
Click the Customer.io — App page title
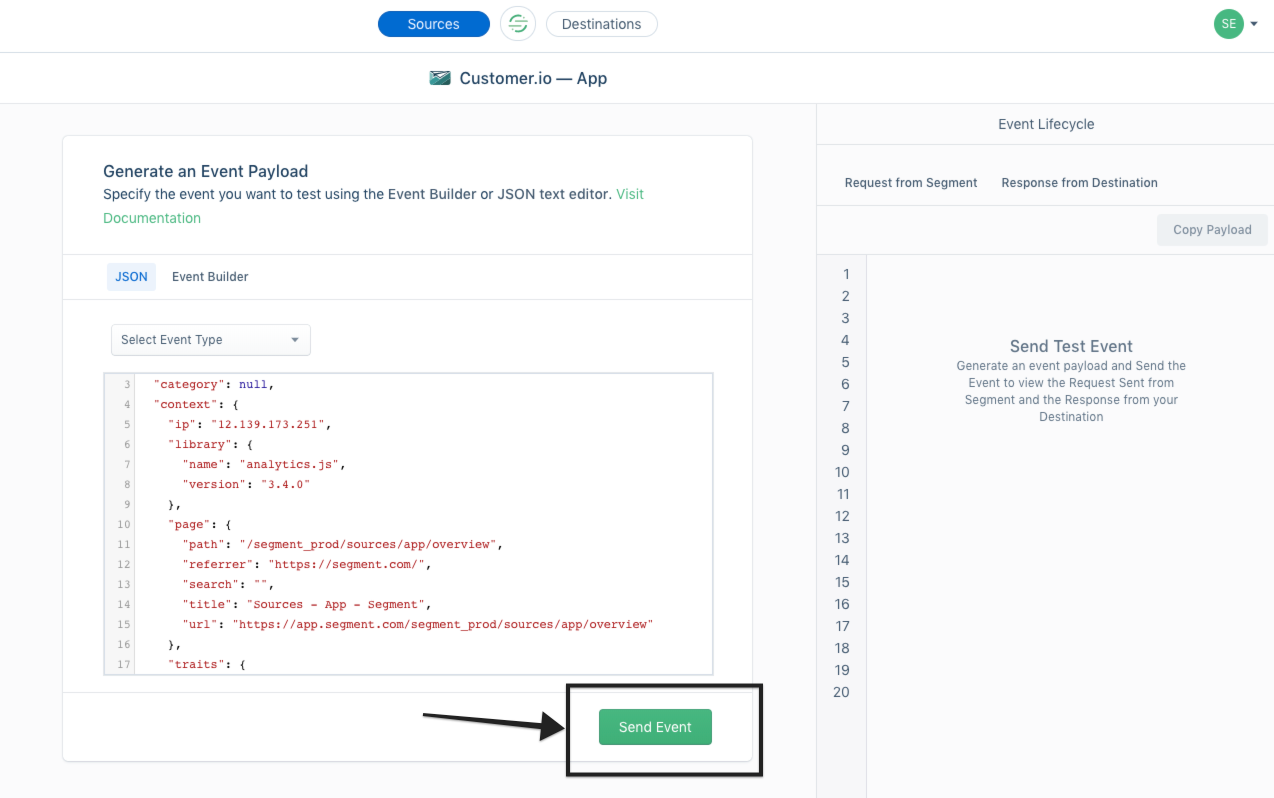[533, 78]
